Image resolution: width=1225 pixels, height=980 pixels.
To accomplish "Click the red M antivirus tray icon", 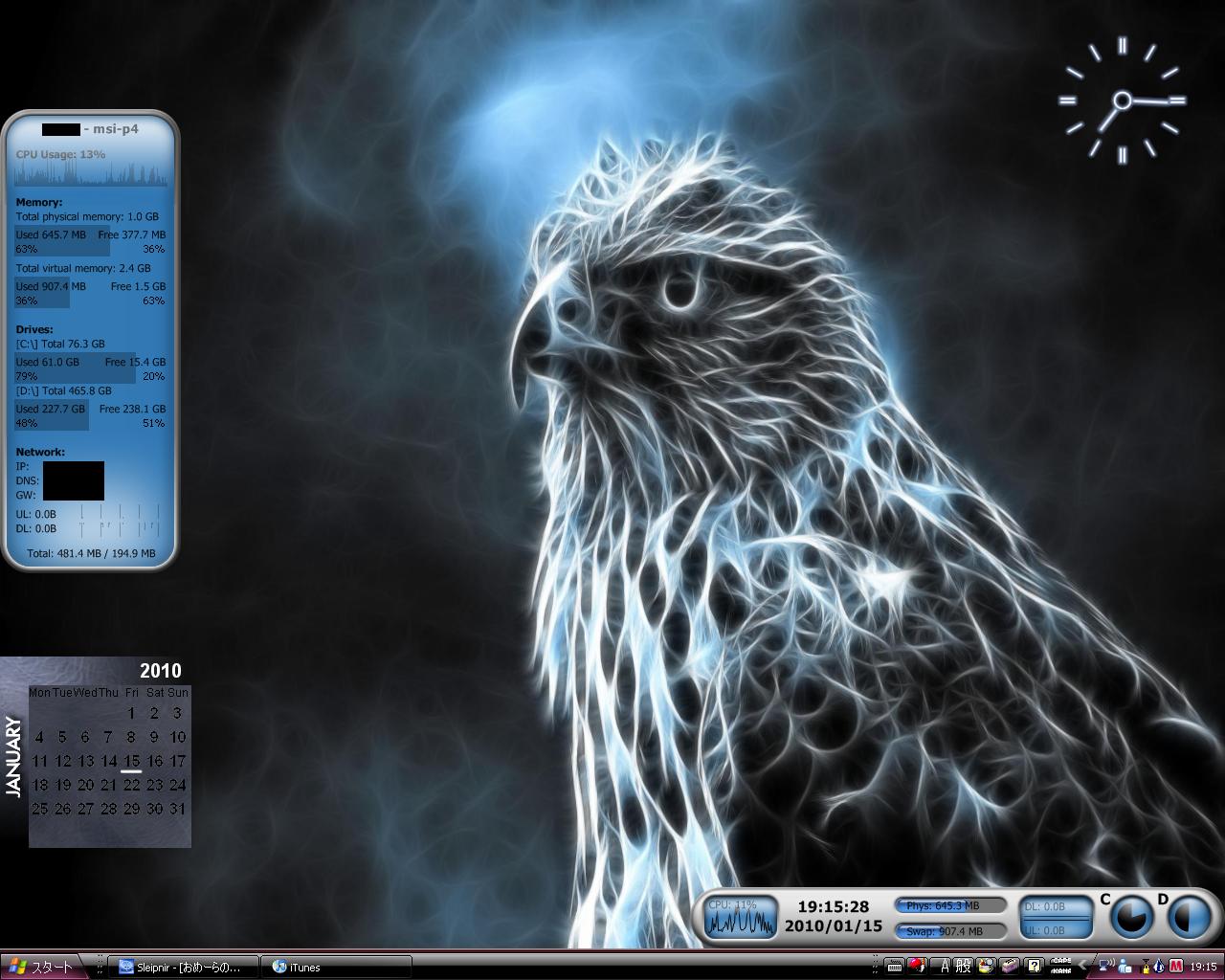I will [x=1175, y=967].
